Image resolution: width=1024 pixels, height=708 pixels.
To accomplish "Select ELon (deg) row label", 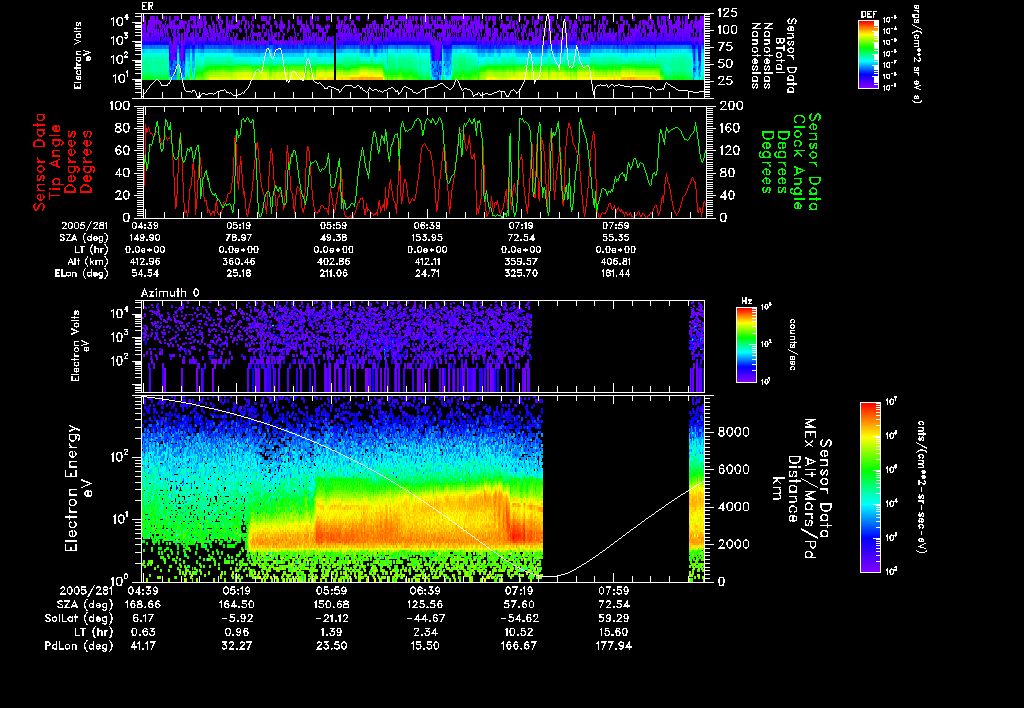I will 81,274.
